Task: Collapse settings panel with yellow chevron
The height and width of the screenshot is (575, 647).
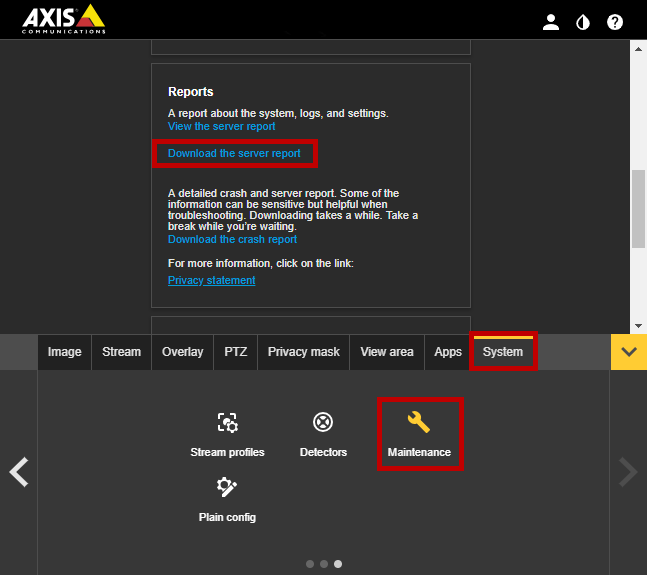Action: [x=628, y=352]
